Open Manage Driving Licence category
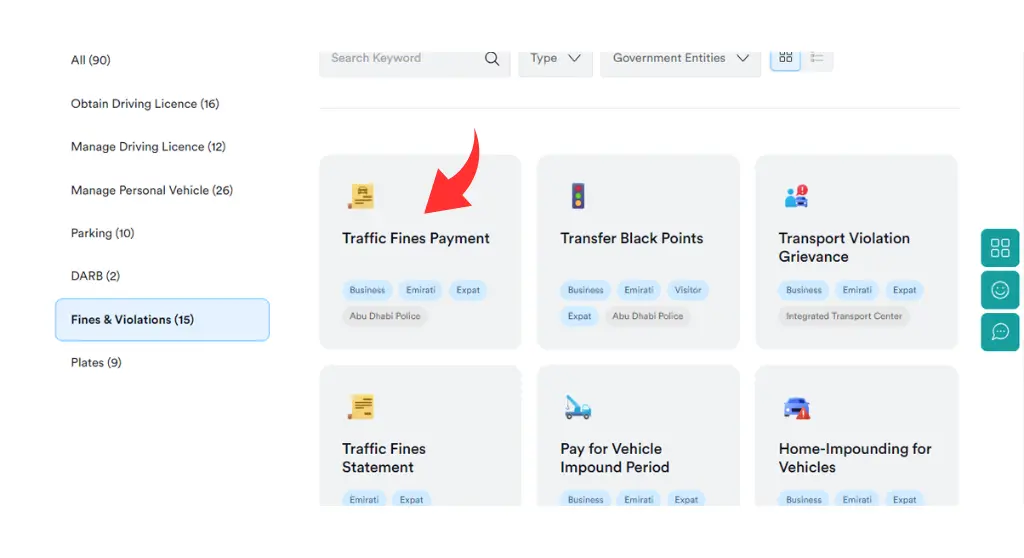This screenshot has height=558, width=1024. coord(148,147)
